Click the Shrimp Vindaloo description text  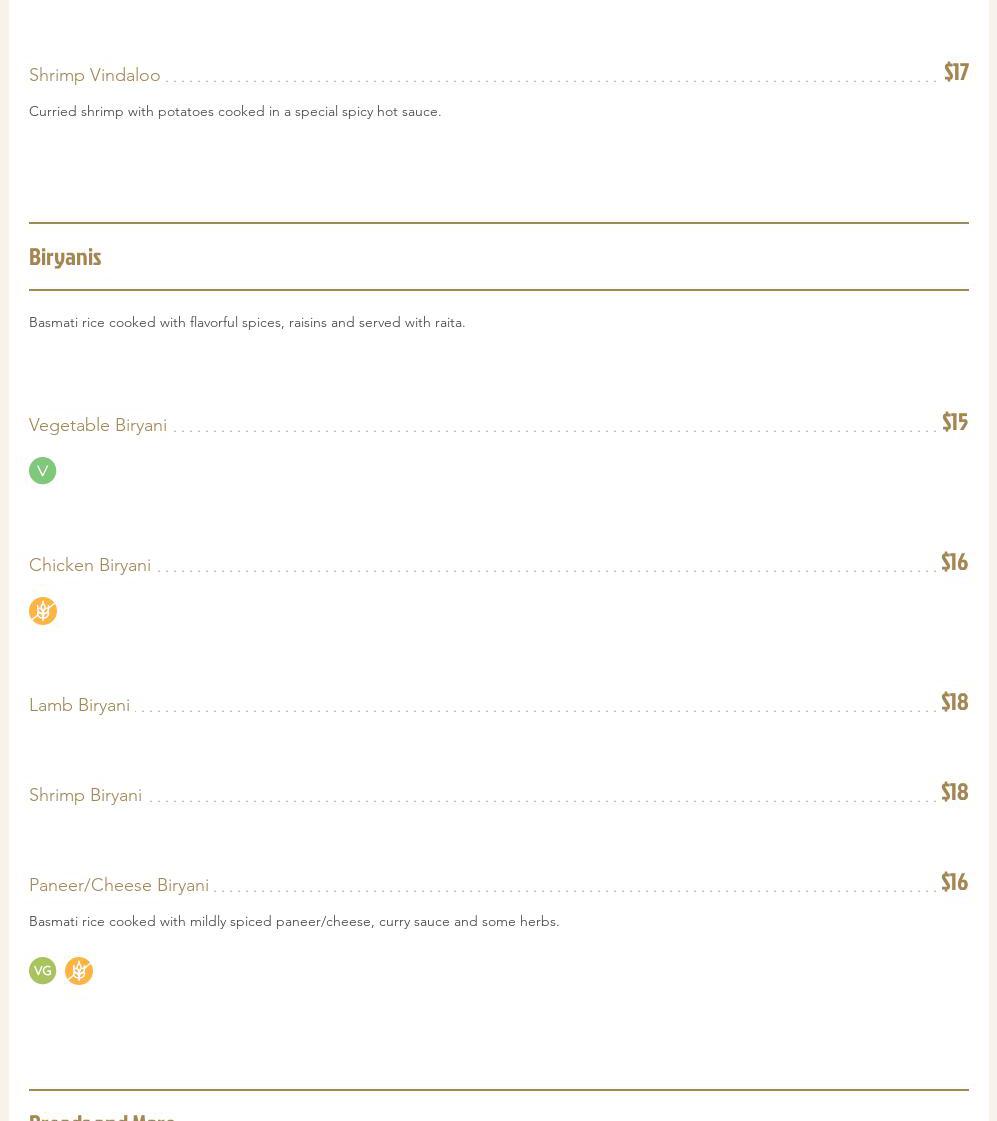[235, 112]
